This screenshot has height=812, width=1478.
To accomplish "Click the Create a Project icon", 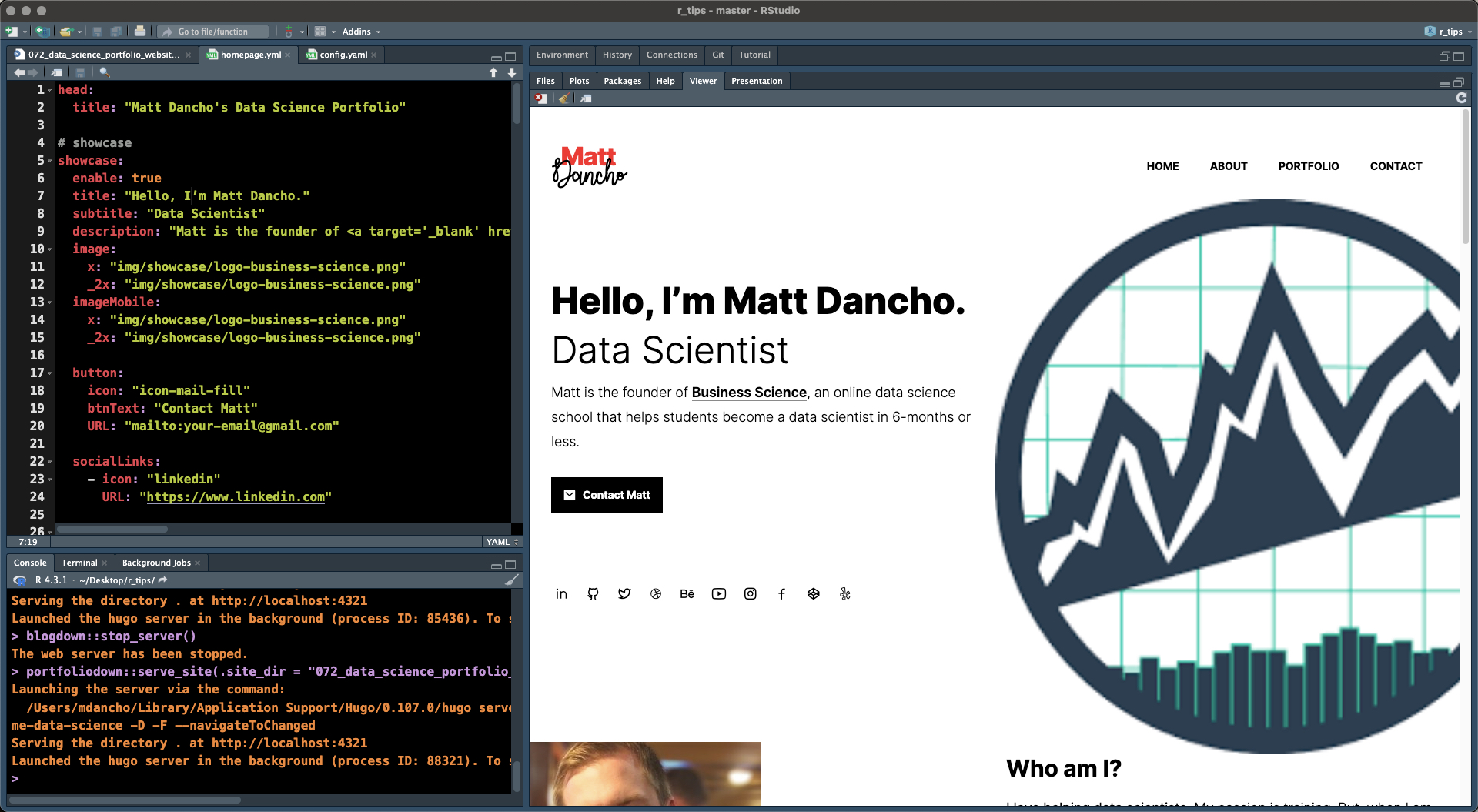I will click(x=43, y=32).
